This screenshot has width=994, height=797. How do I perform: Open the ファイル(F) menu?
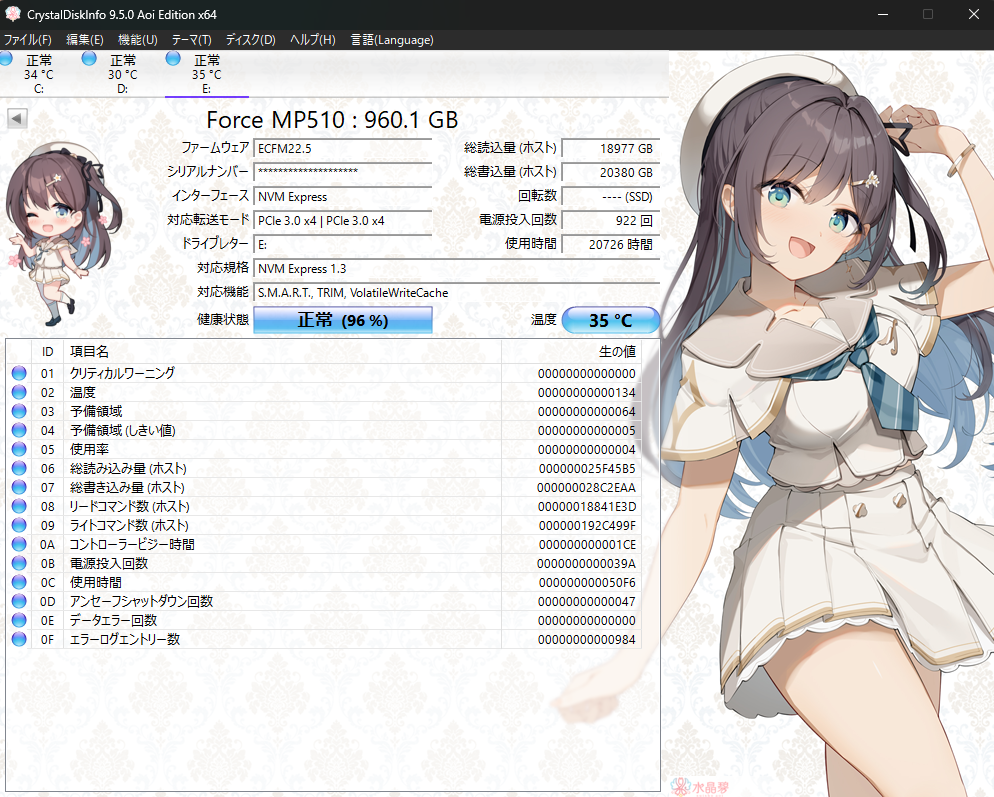pos(27,40)
